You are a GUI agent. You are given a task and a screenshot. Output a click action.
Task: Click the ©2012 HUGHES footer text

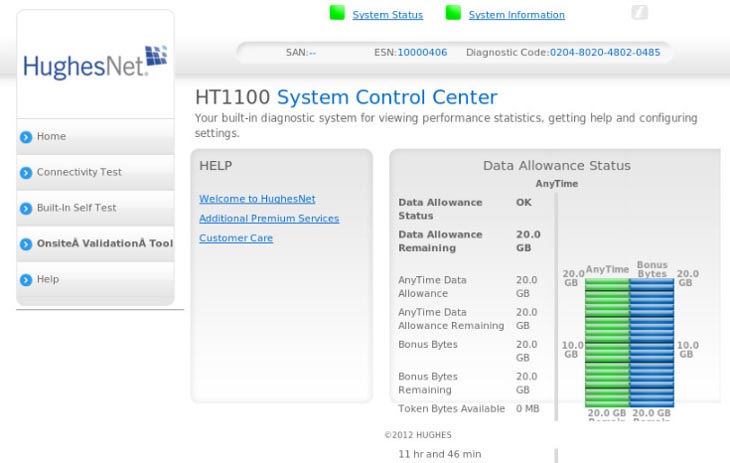tap(418, 435)
